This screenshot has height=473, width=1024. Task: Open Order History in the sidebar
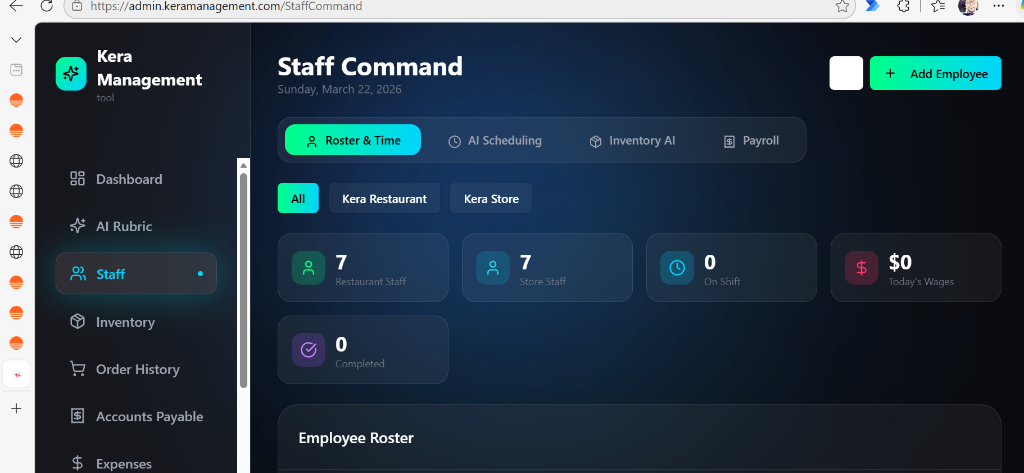click(136, 369)
